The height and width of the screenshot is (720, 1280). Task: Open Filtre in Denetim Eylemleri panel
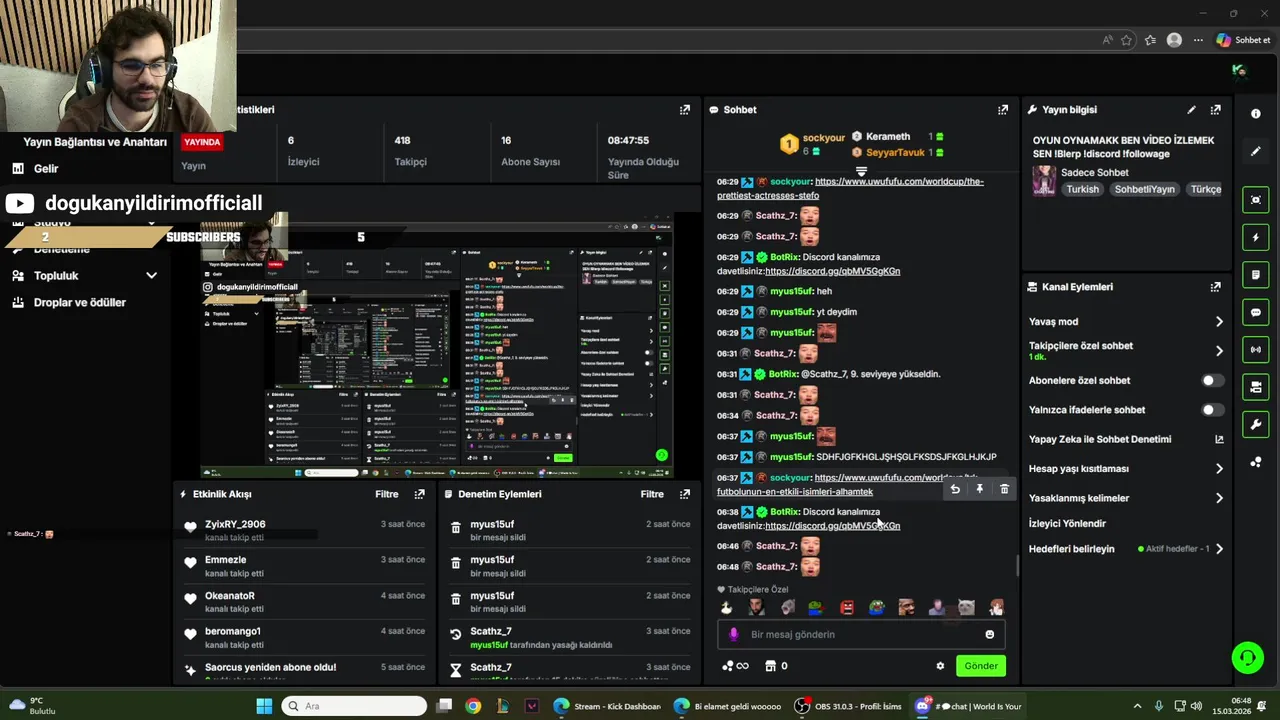(x=652, y=494)
